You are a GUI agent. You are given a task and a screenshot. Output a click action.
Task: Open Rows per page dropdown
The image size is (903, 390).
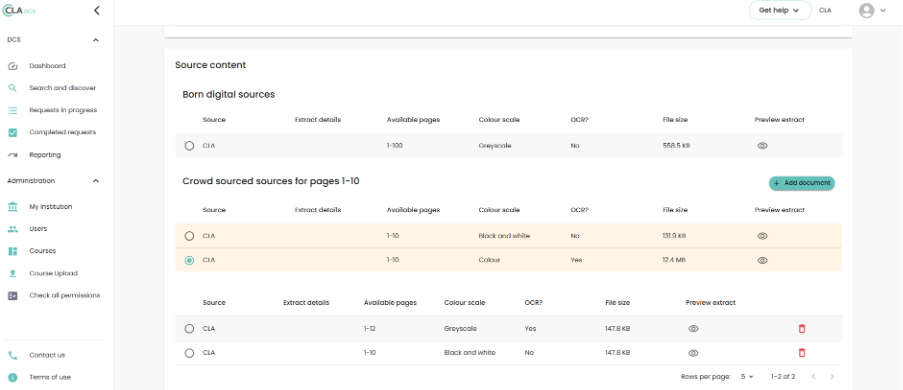pos(746,377)
